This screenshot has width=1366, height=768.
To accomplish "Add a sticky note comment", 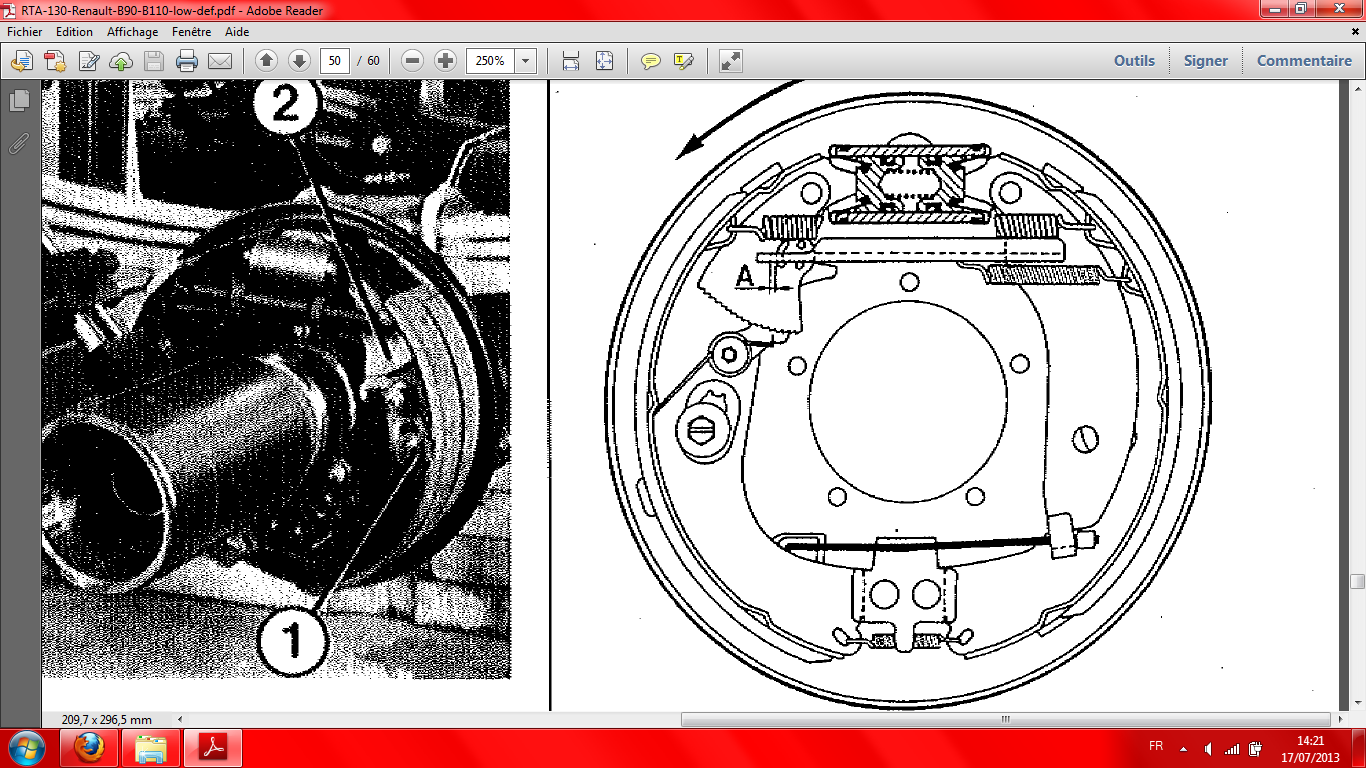I will click(x=651, y=61).
